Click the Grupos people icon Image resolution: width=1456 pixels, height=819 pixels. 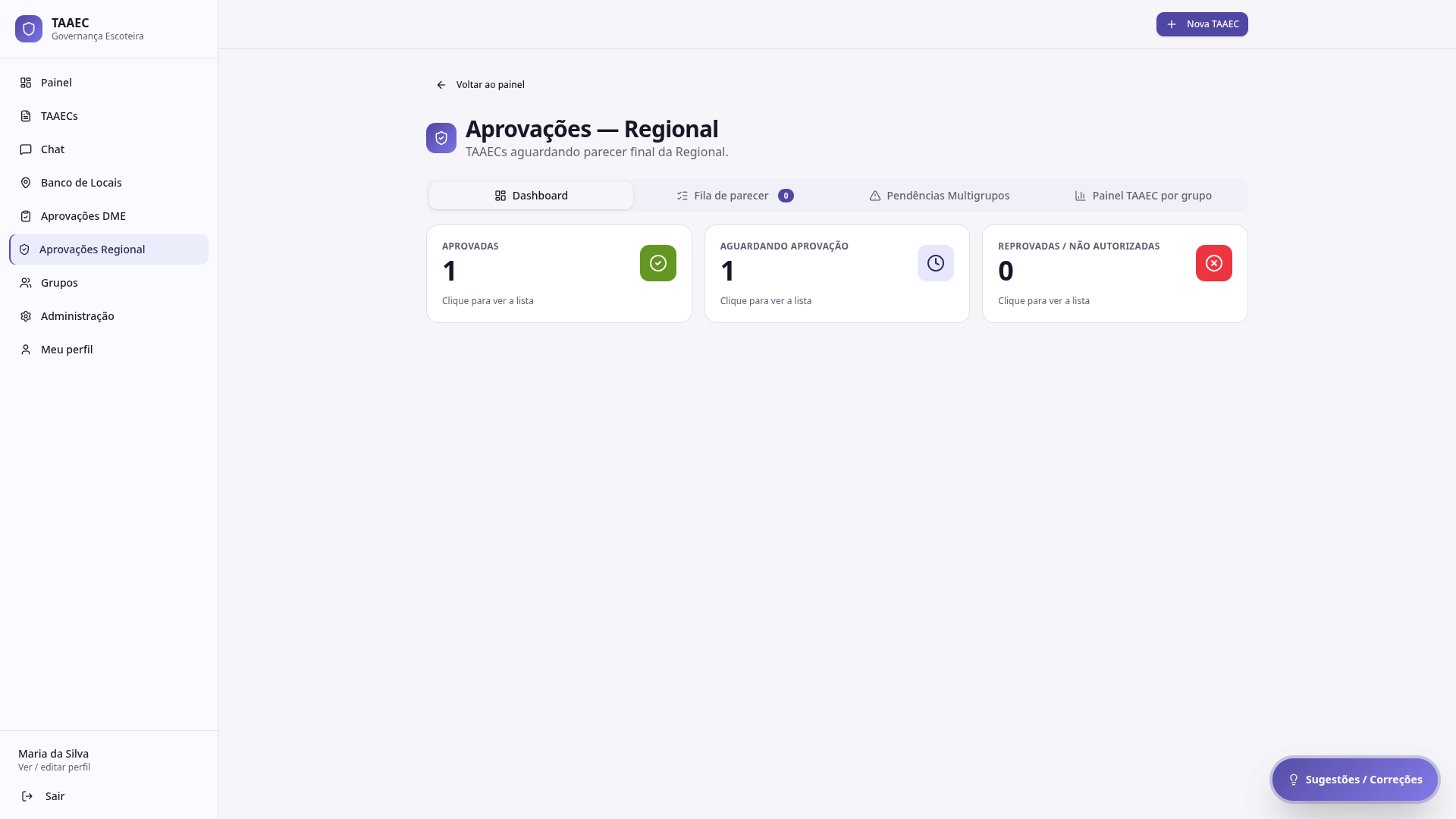coord(26,283)
